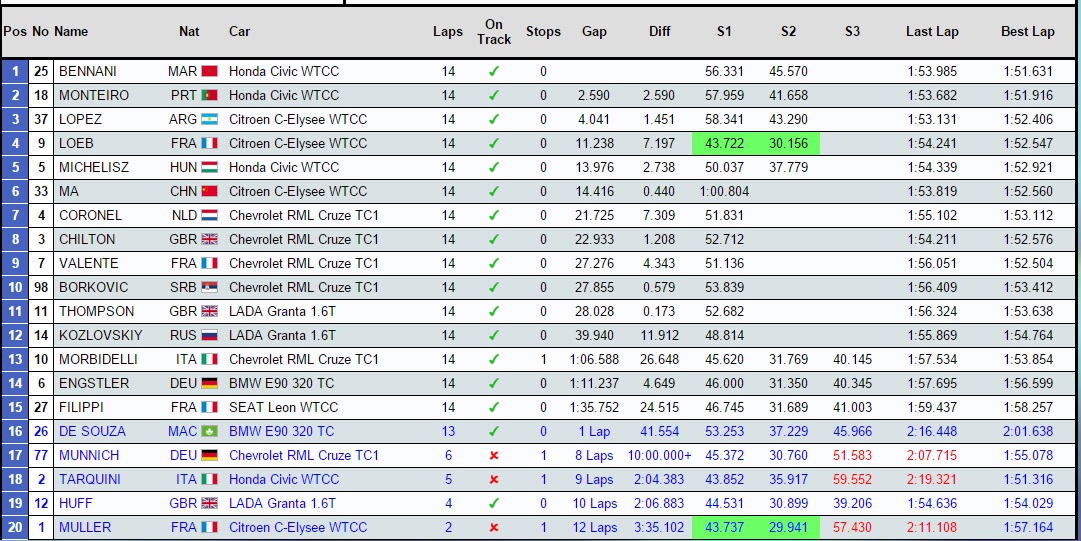The height and width of the screenshot is (541, 1081).
Task: Click Argentina flag icon in Lopez's row
Action: click(209, 120)
